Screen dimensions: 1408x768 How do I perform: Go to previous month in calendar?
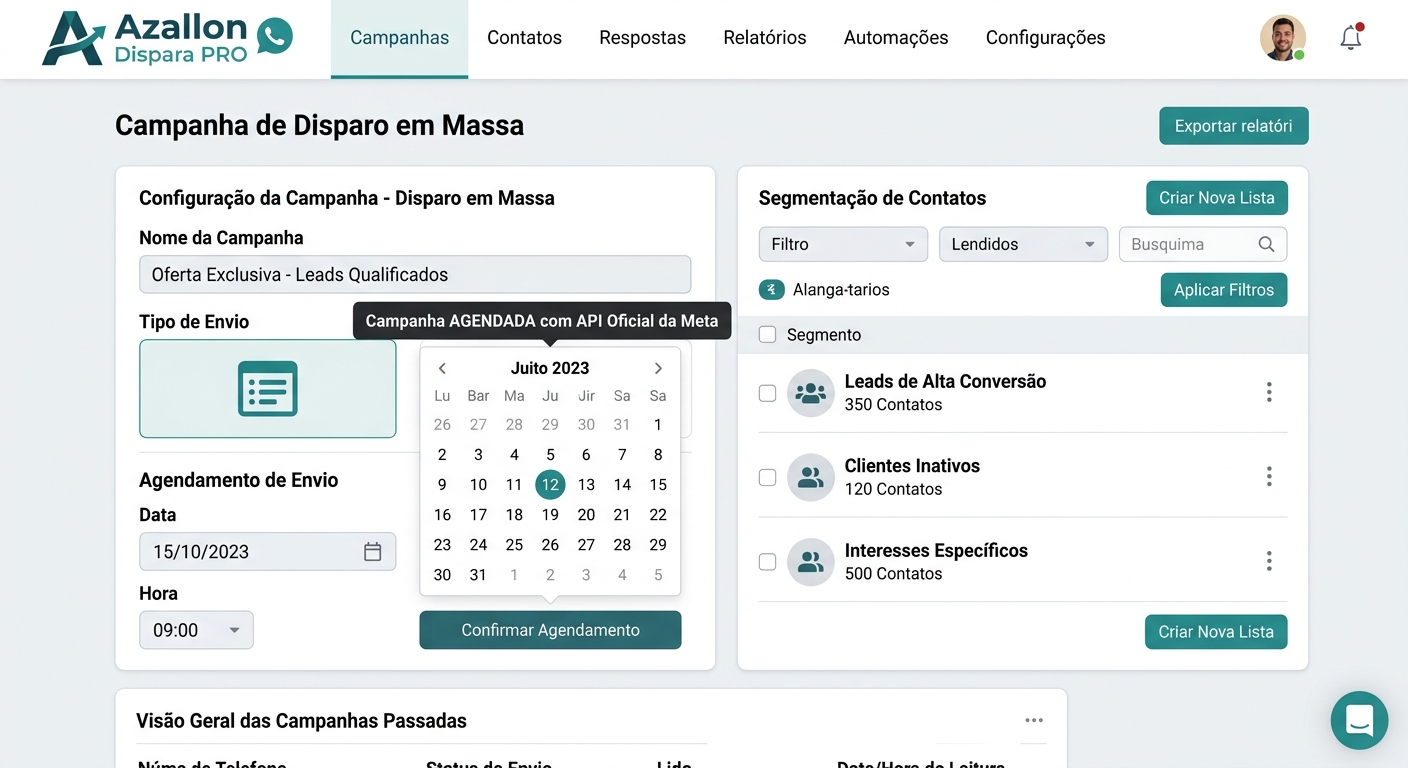[x=442, y=368]
